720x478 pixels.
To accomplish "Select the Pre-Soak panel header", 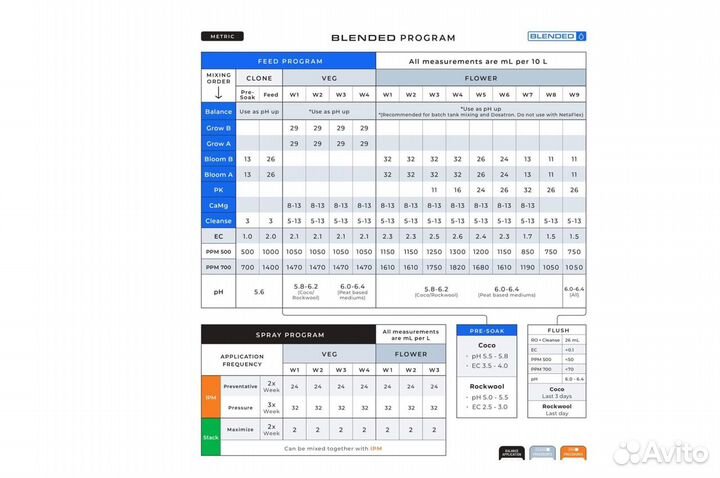I will pyautogui.click(x=486, y=330).
